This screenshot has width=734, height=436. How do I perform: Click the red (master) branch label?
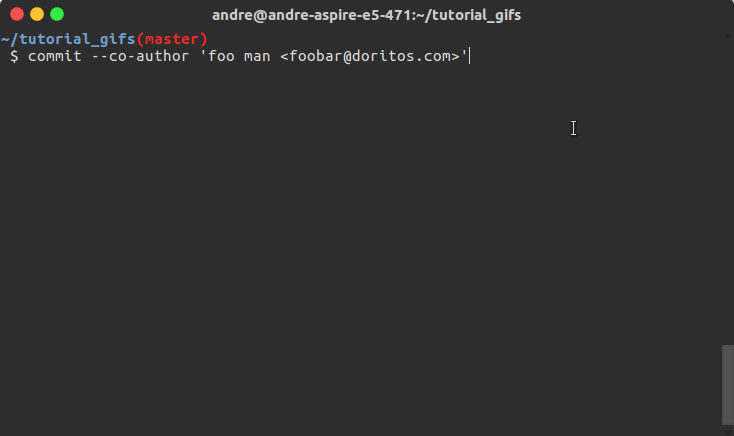click(172, 39)
